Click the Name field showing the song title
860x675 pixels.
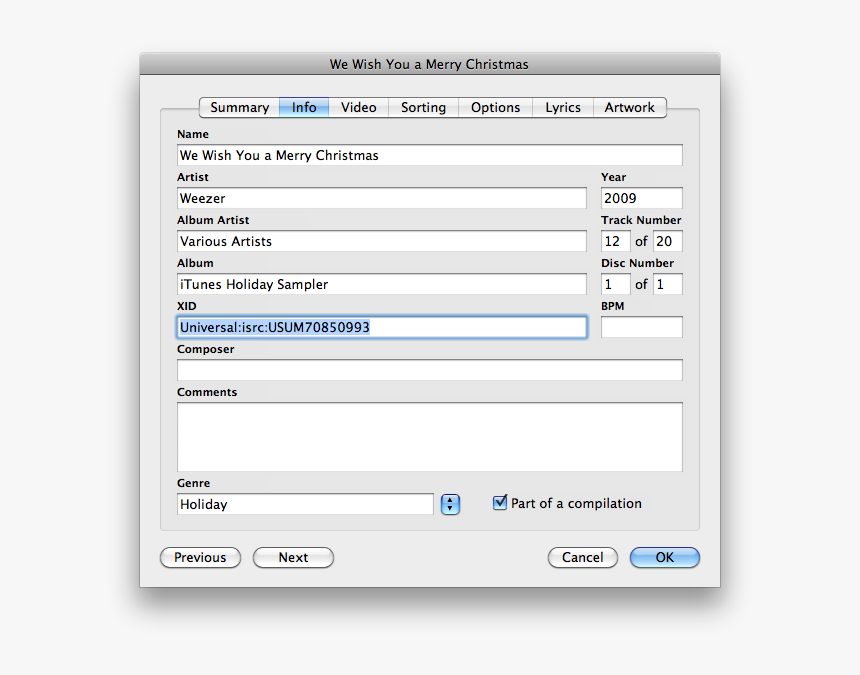tap(430, 155)
